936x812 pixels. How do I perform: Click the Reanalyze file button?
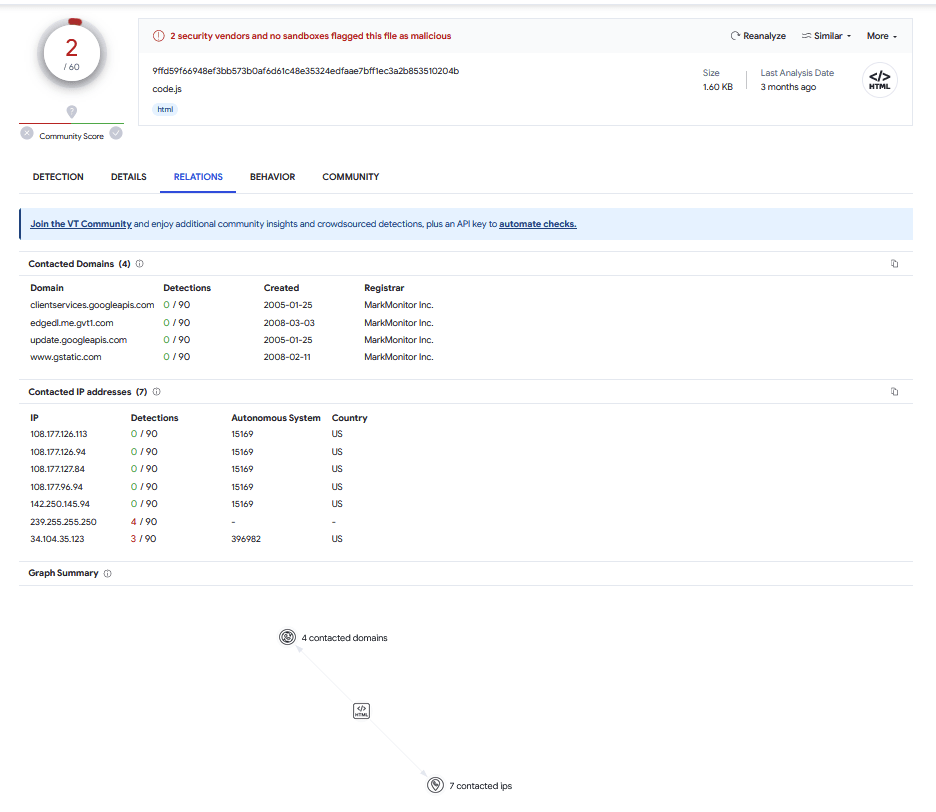[758, 36]
